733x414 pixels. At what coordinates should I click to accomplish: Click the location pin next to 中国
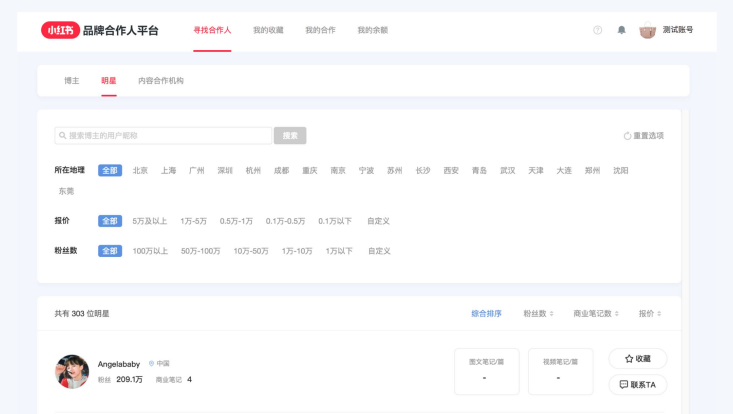tap(151, 364)
